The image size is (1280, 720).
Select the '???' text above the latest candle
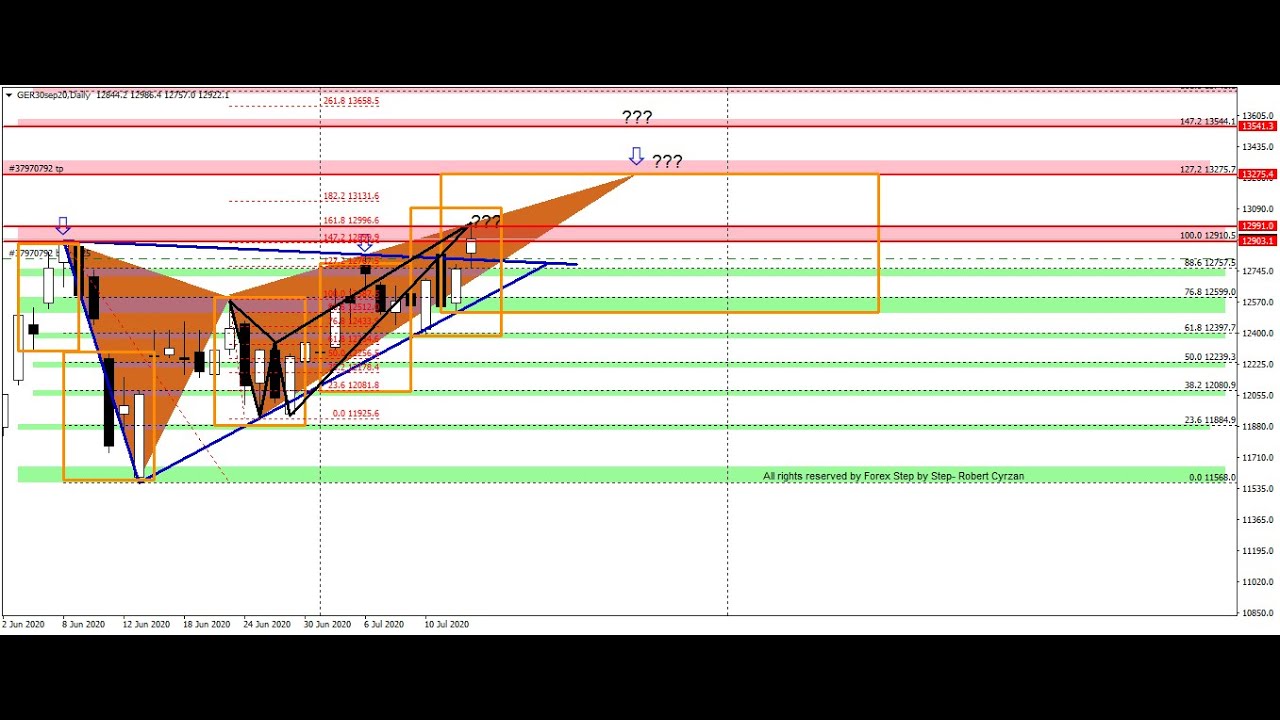click(x=485, y=220)
